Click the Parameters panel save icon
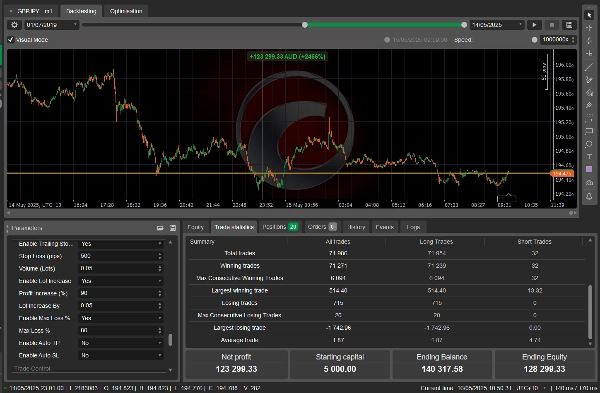This screenshot has width=600, height=393. [x=173, y=228]
